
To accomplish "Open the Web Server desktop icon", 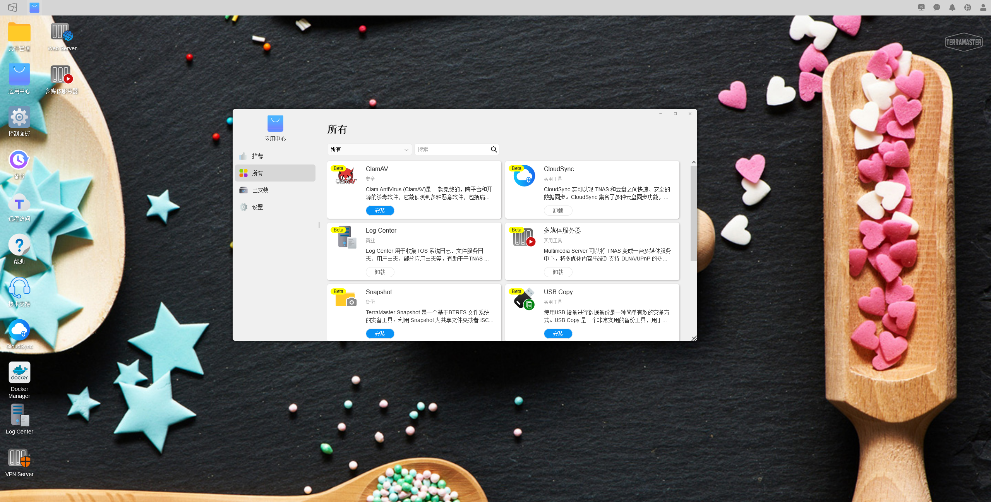I will 61,32.
